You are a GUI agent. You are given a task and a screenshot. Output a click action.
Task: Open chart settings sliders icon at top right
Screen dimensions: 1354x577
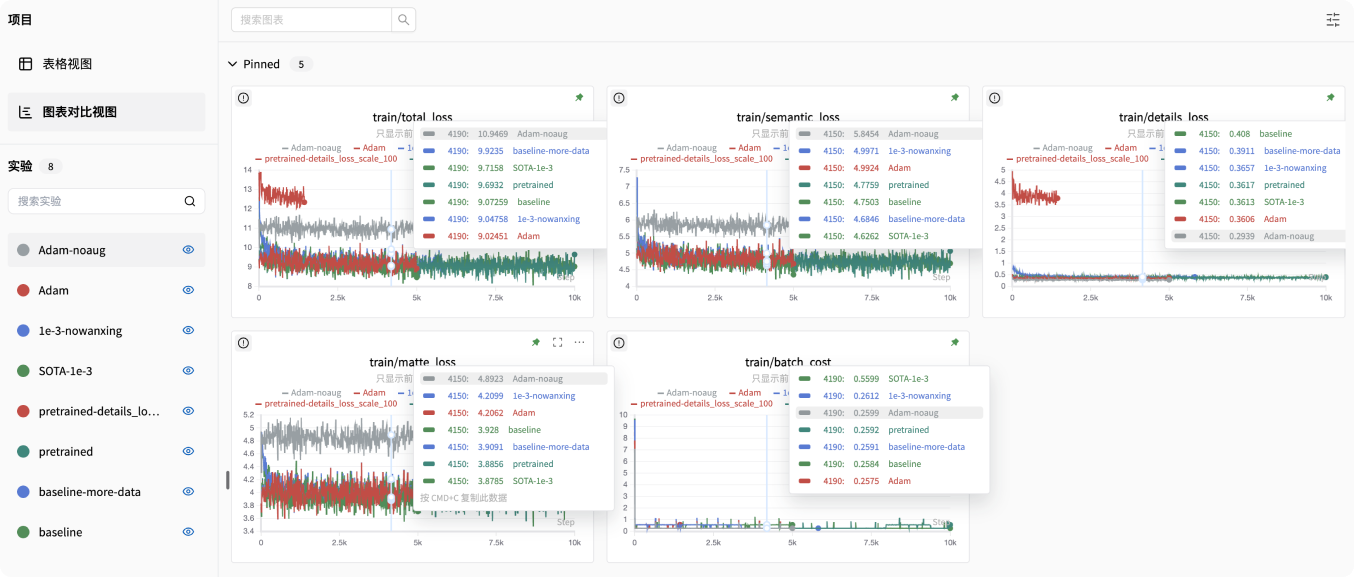click(x=1332, y=20)
